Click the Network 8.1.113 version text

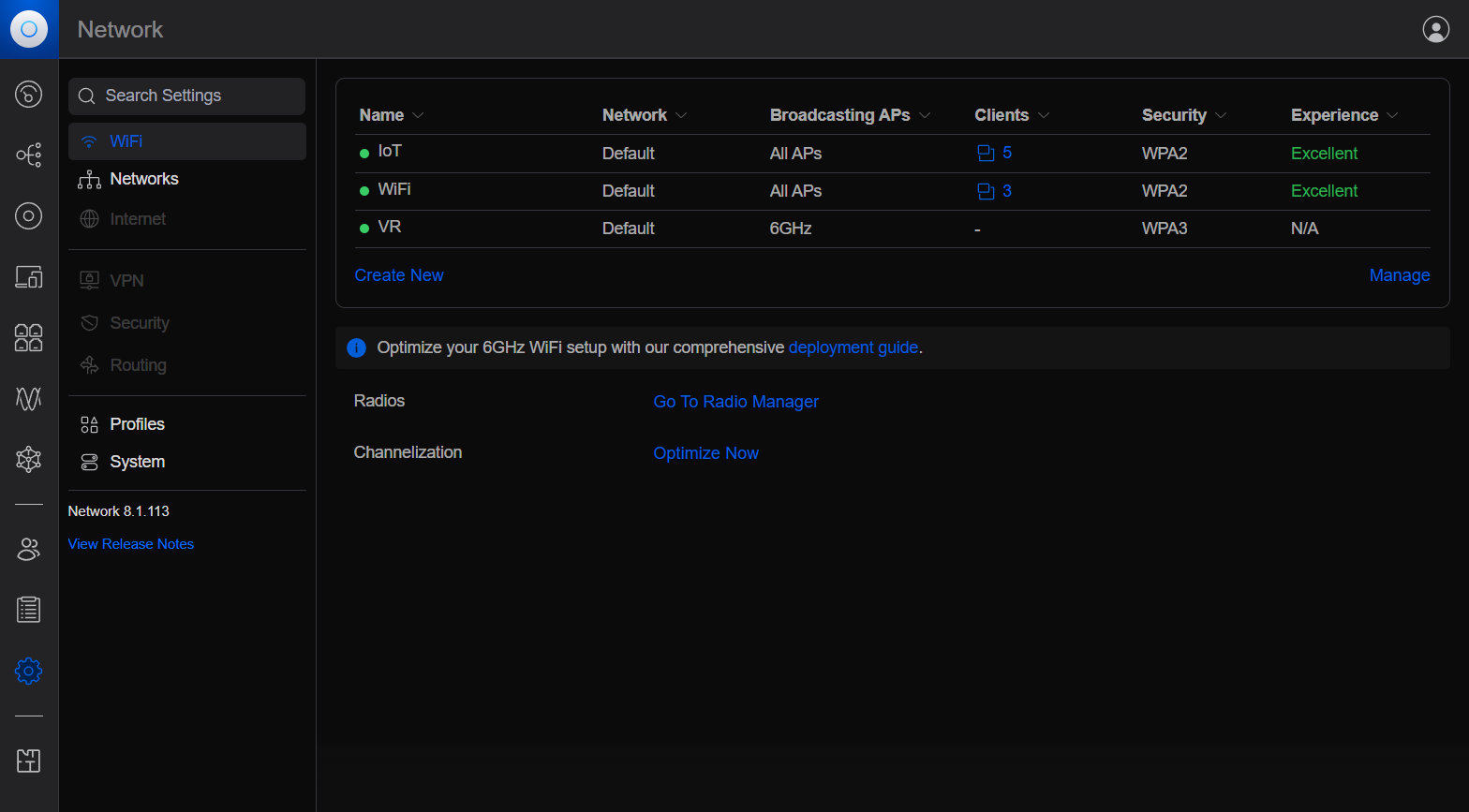coord(119,511)
